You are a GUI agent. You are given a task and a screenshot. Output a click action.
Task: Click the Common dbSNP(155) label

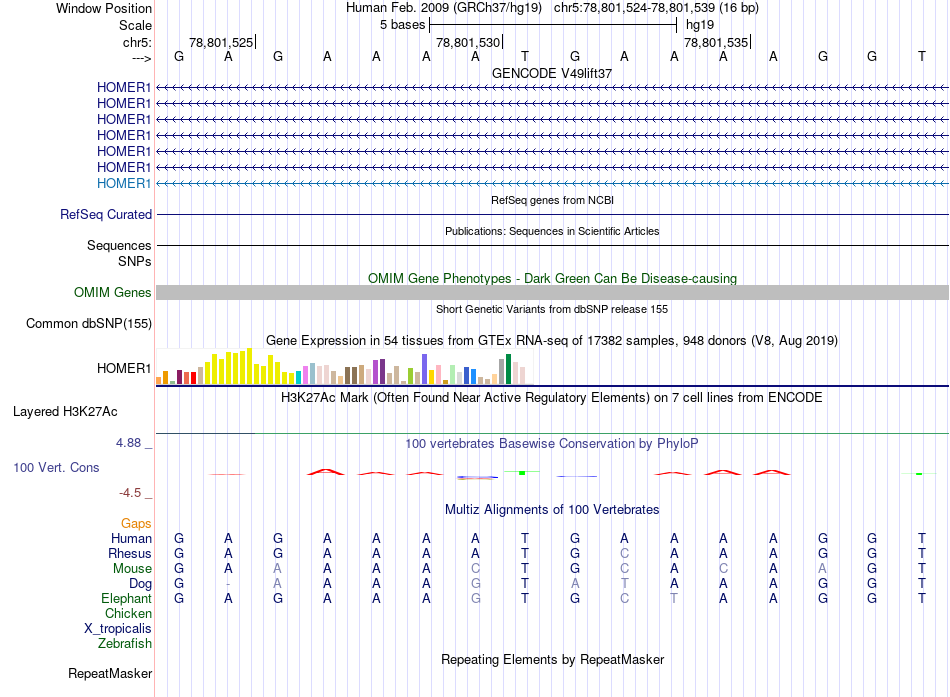88,324
